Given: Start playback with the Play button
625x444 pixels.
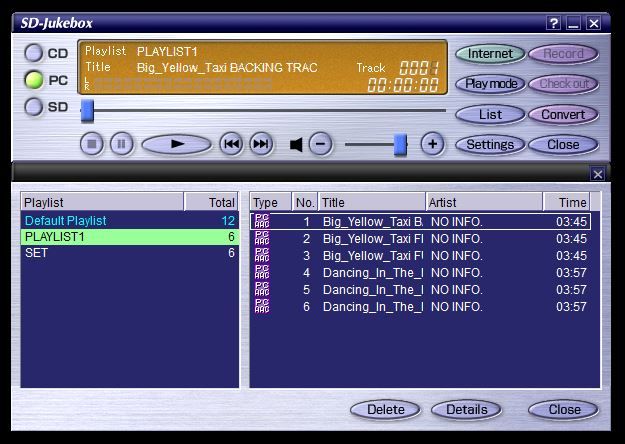Looking at the screenshot, I should (176, 144).
